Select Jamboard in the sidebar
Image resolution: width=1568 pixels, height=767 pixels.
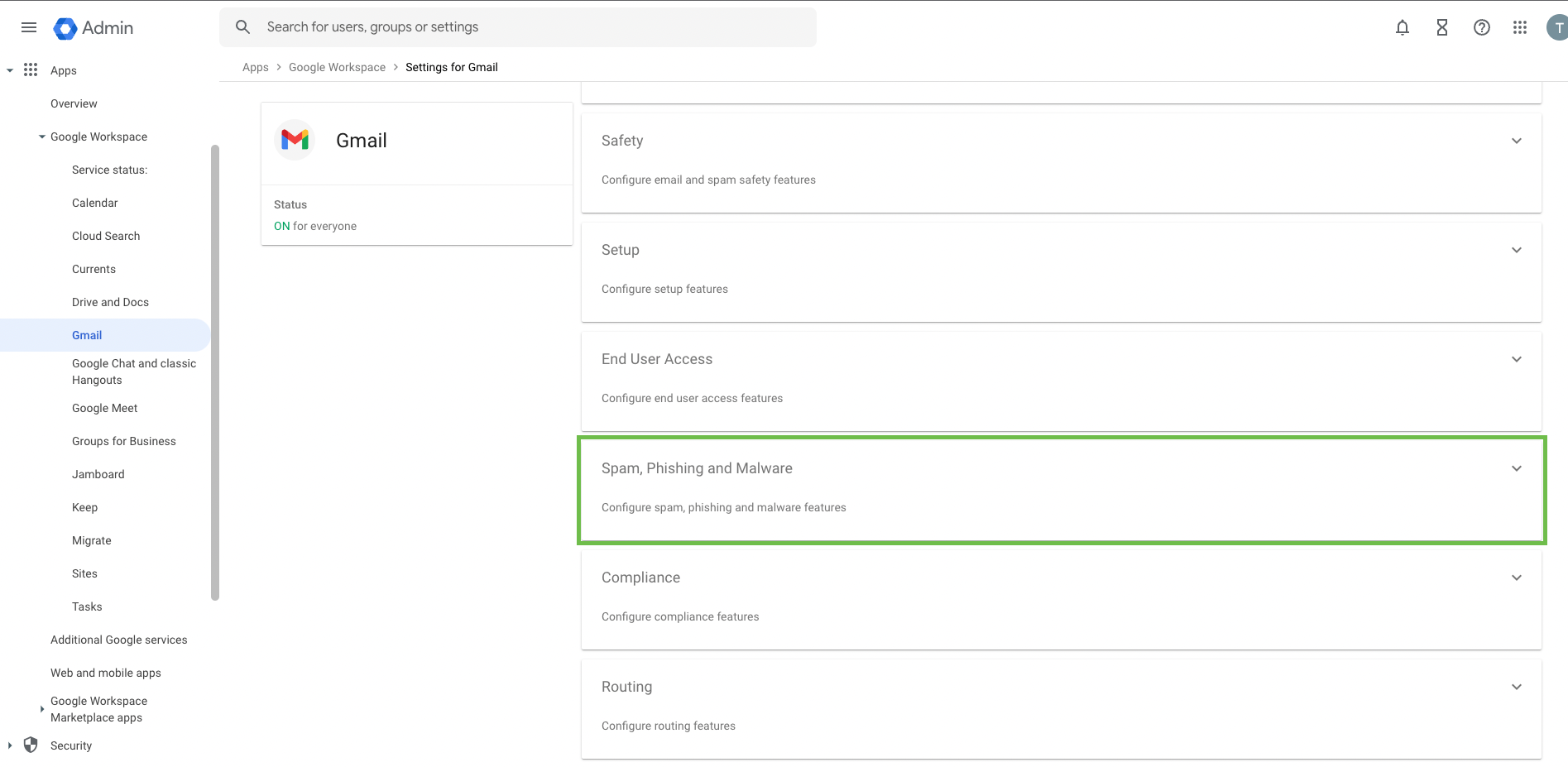click(98, 474)
